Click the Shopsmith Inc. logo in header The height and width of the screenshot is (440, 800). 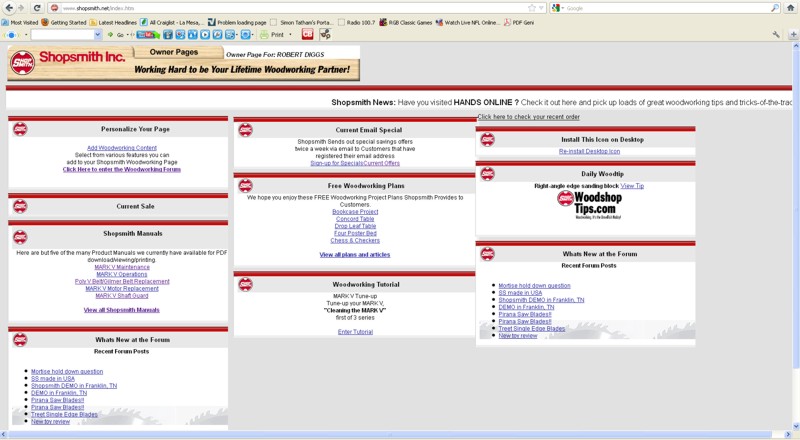coord(69,62)
